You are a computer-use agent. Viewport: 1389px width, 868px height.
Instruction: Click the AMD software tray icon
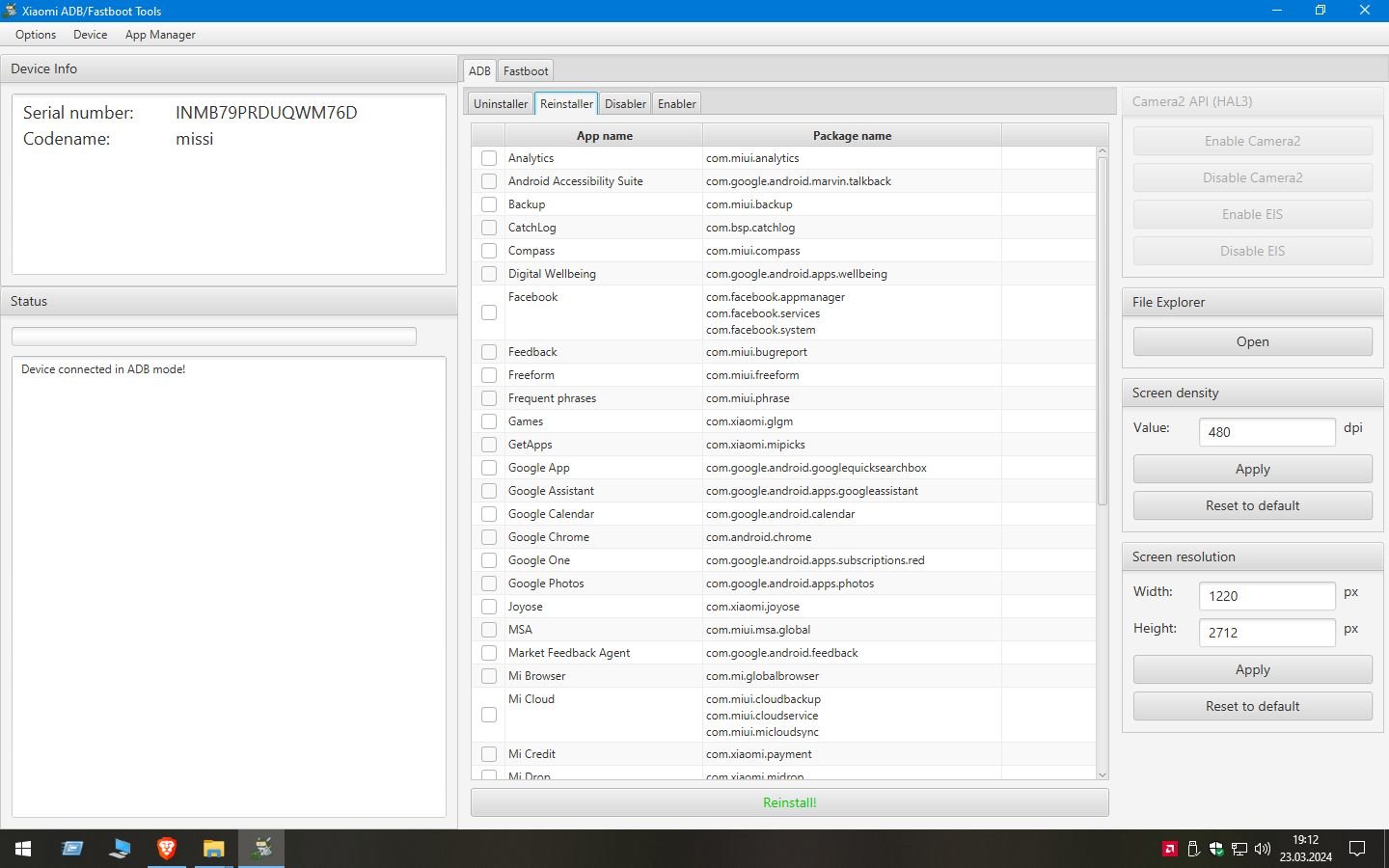1170,849
